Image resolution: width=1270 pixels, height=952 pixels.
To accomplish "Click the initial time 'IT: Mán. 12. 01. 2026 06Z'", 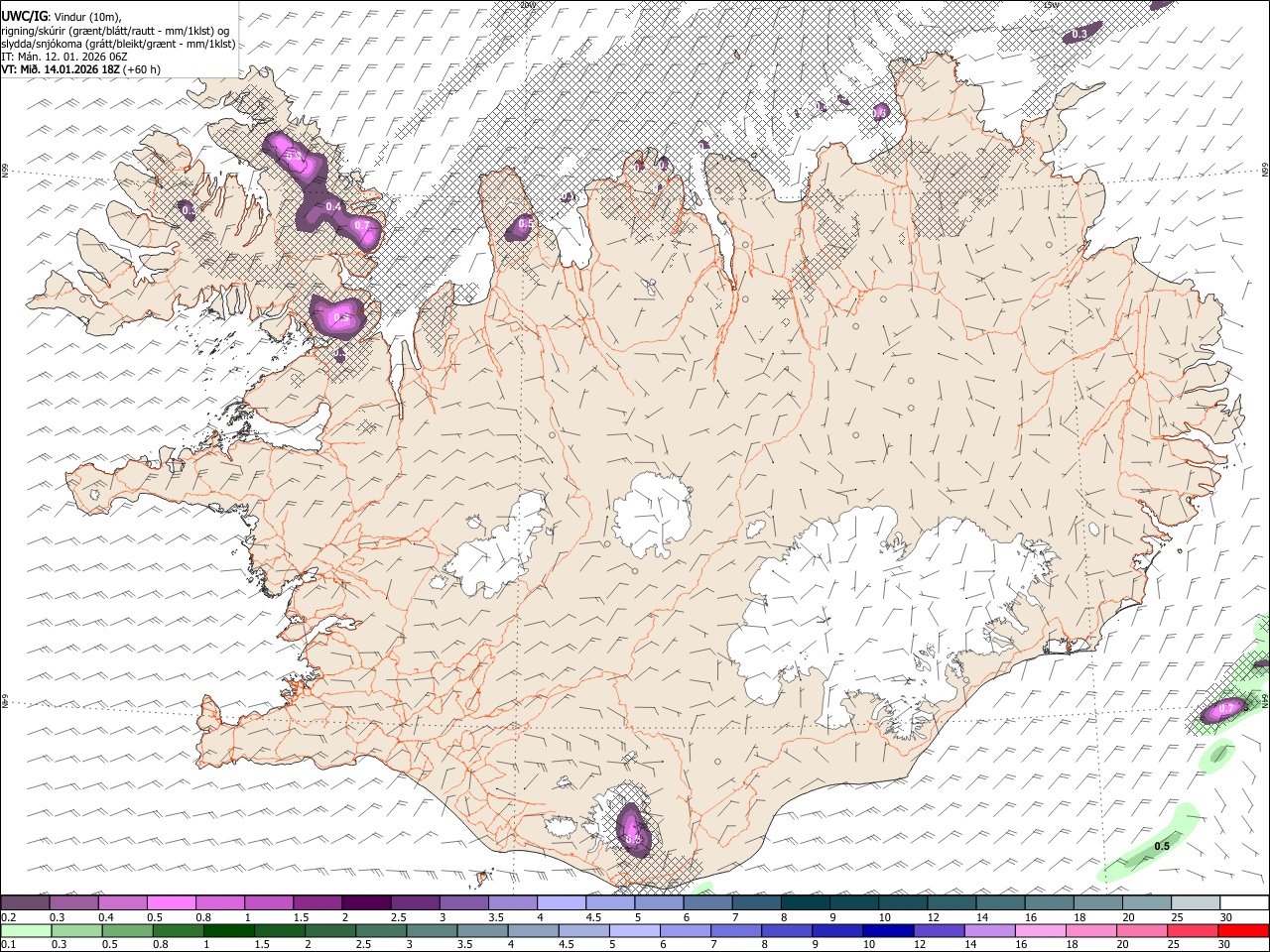I will [x=63, y=57].
